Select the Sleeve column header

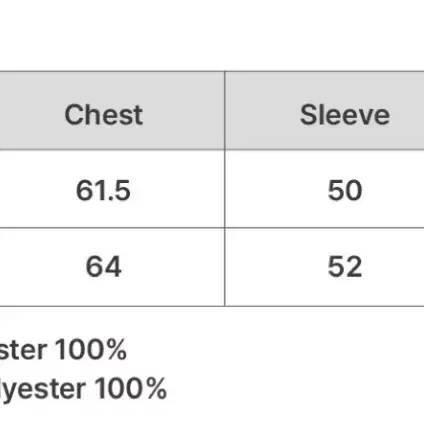345,115
